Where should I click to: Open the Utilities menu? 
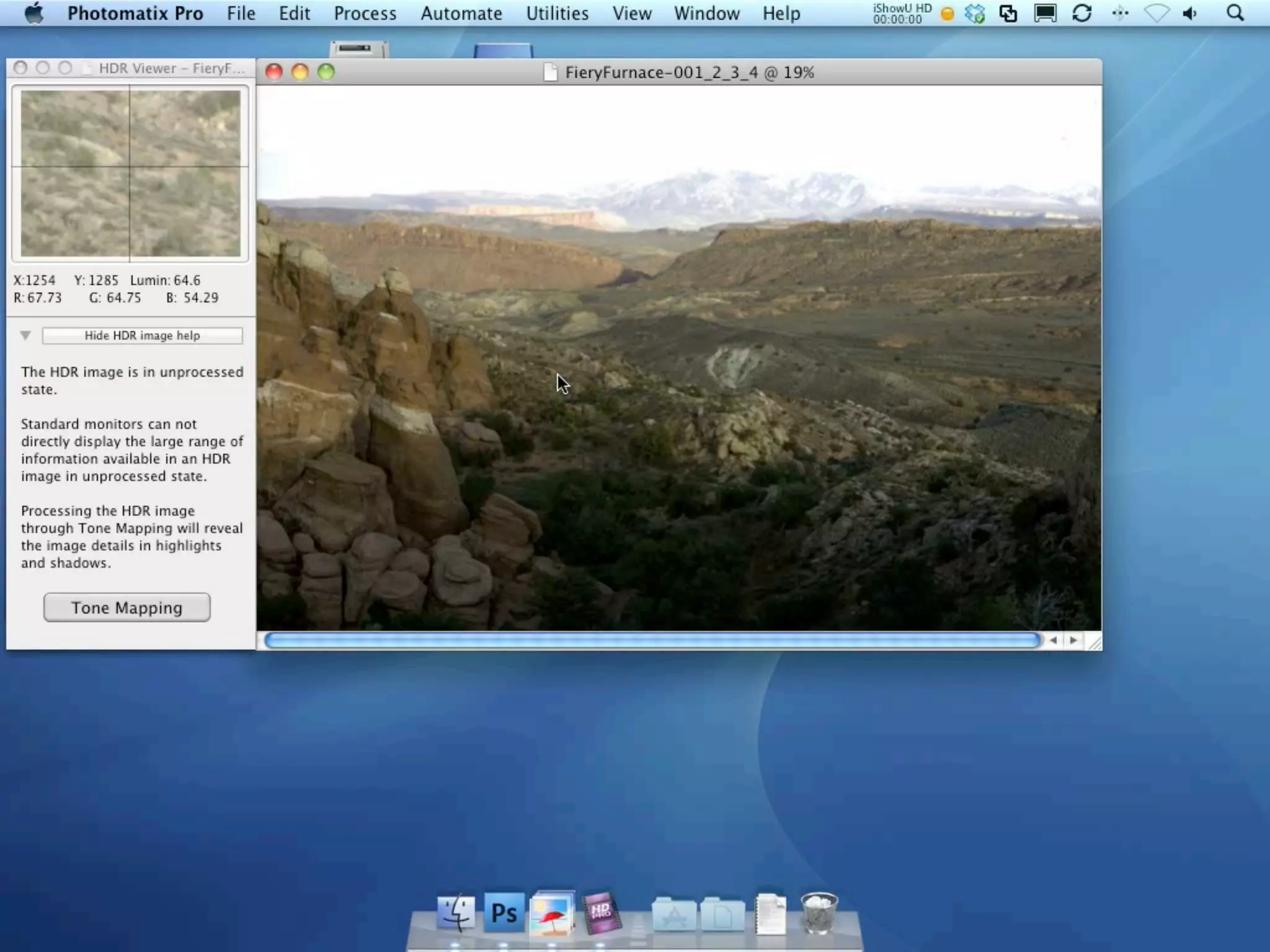pyautogui.click(x=557, y=13)
